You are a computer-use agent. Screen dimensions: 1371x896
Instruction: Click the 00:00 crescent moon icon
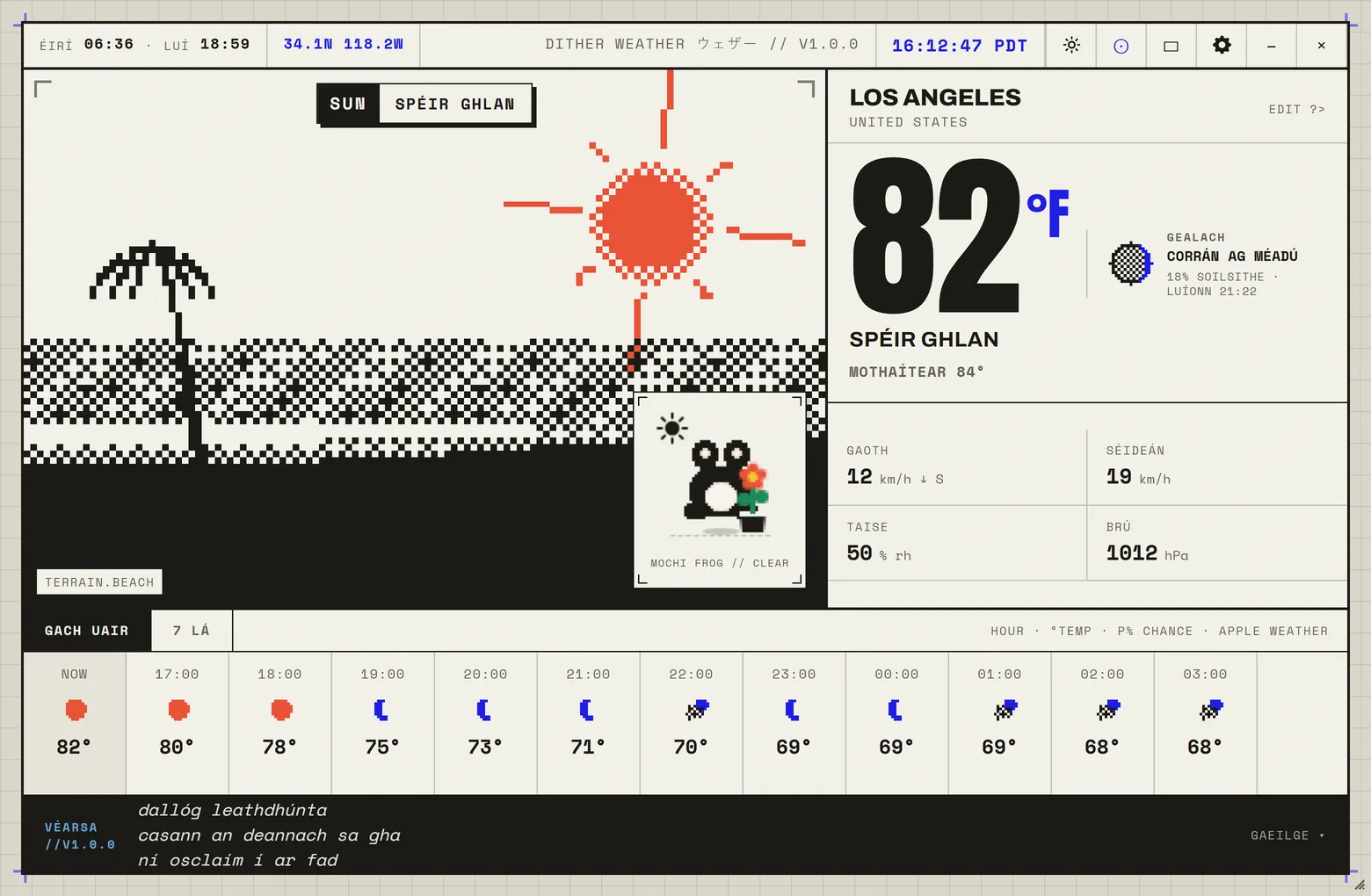click(x=896, y=710)
